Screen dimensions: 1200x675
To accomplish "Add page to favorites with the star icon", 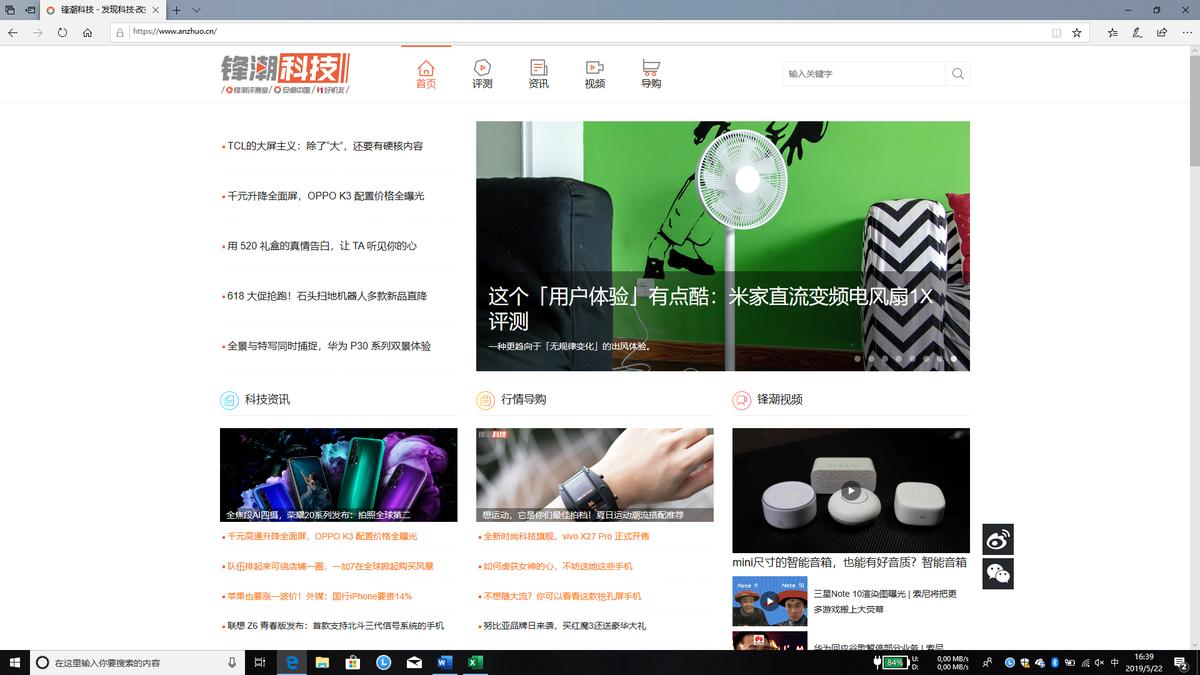I will [1078, 32].
